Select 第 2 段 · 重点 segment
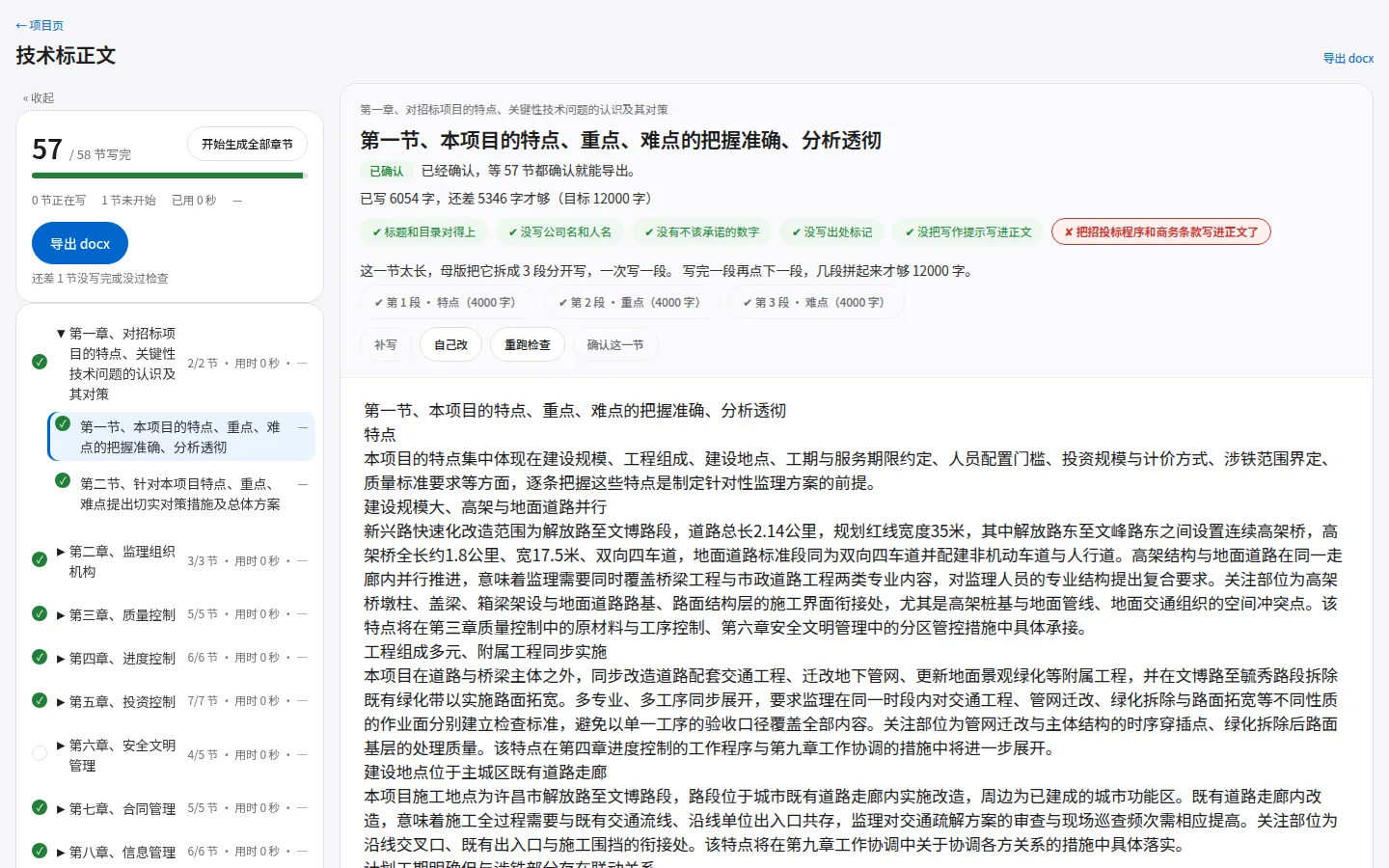 point(632,303)
